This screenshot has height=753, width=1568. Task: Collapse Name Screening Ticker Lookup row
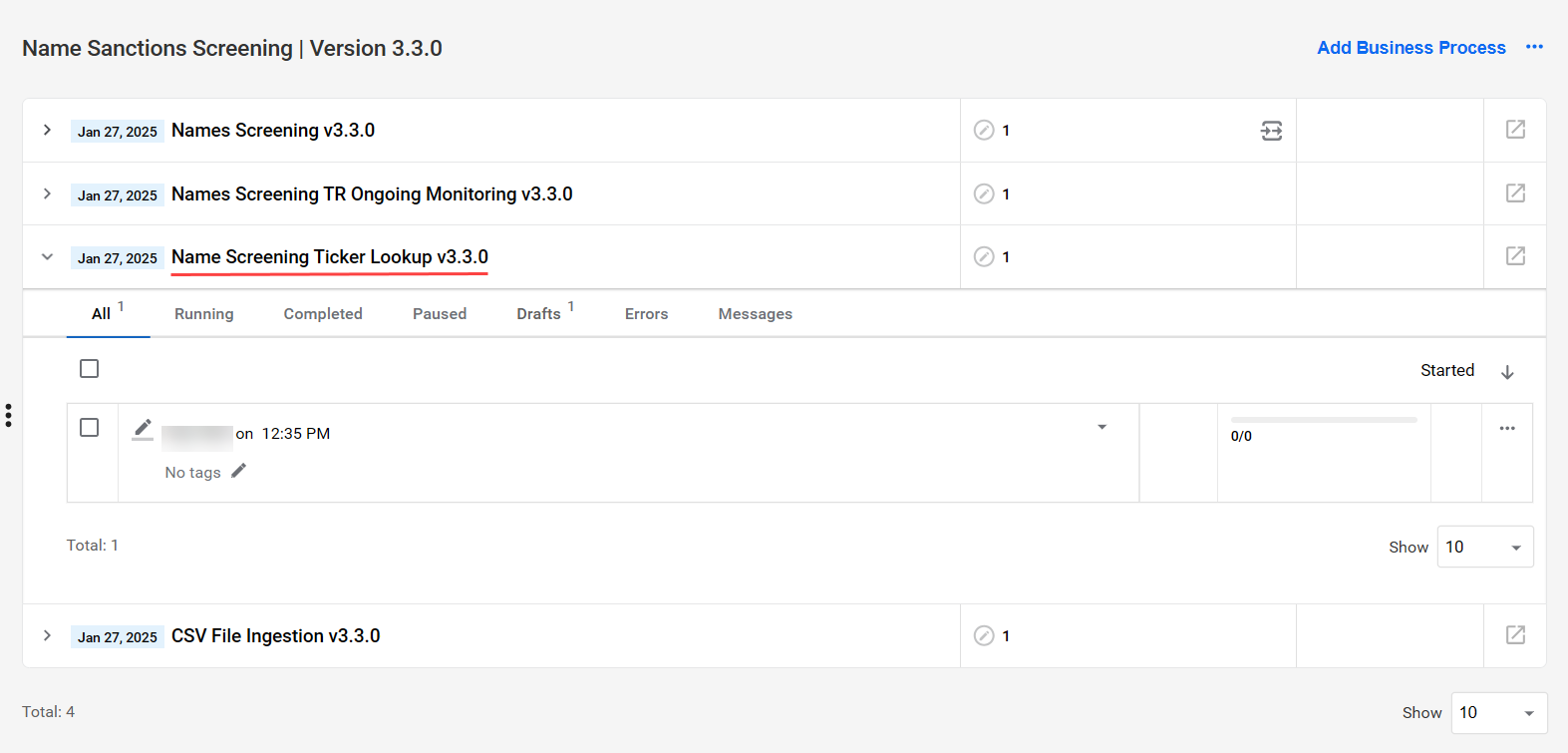point(47,256)
